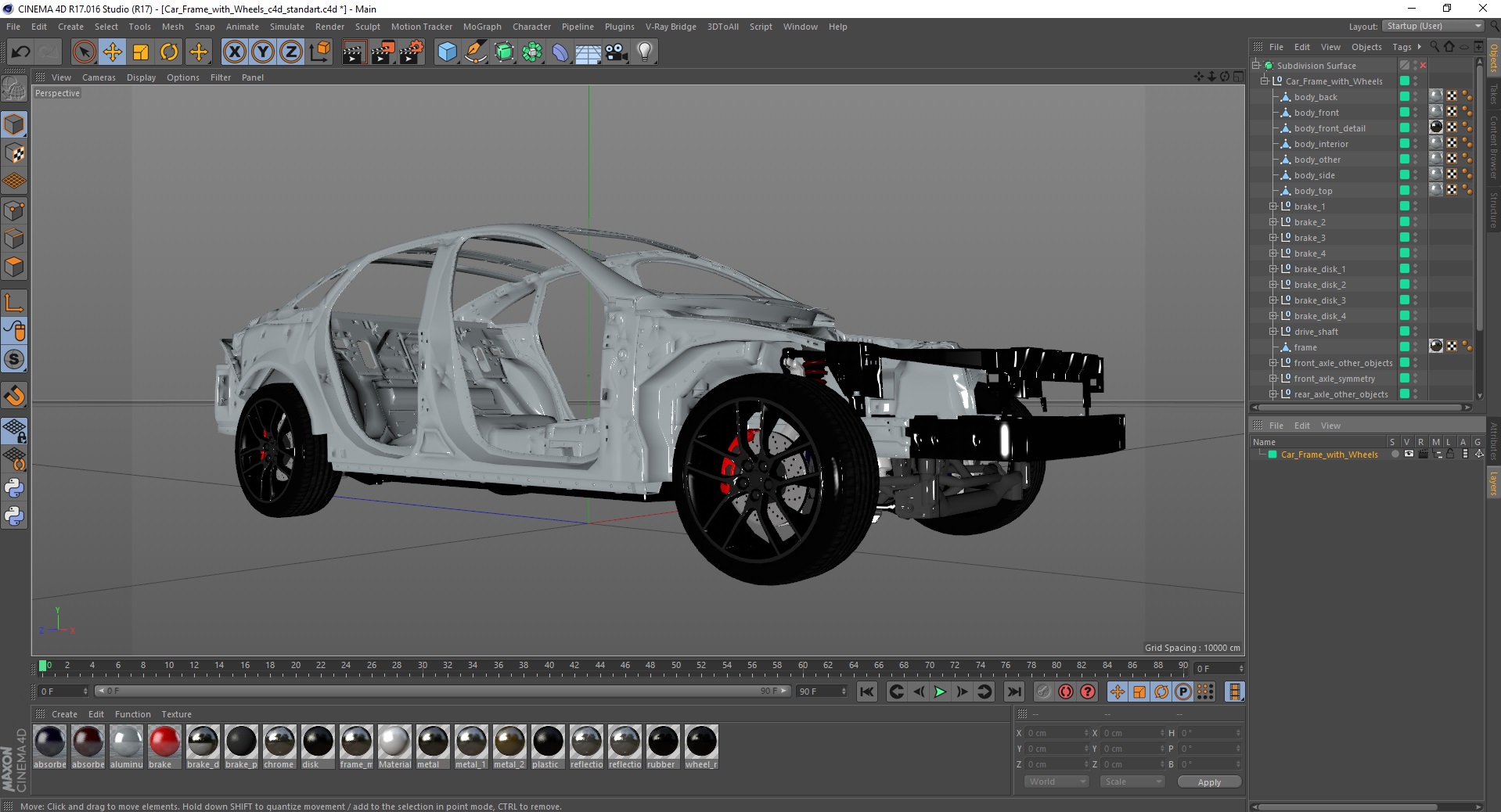Screen dimensions: 1501x812
Task: Open the Array modeling objects group
Action: 533,52
